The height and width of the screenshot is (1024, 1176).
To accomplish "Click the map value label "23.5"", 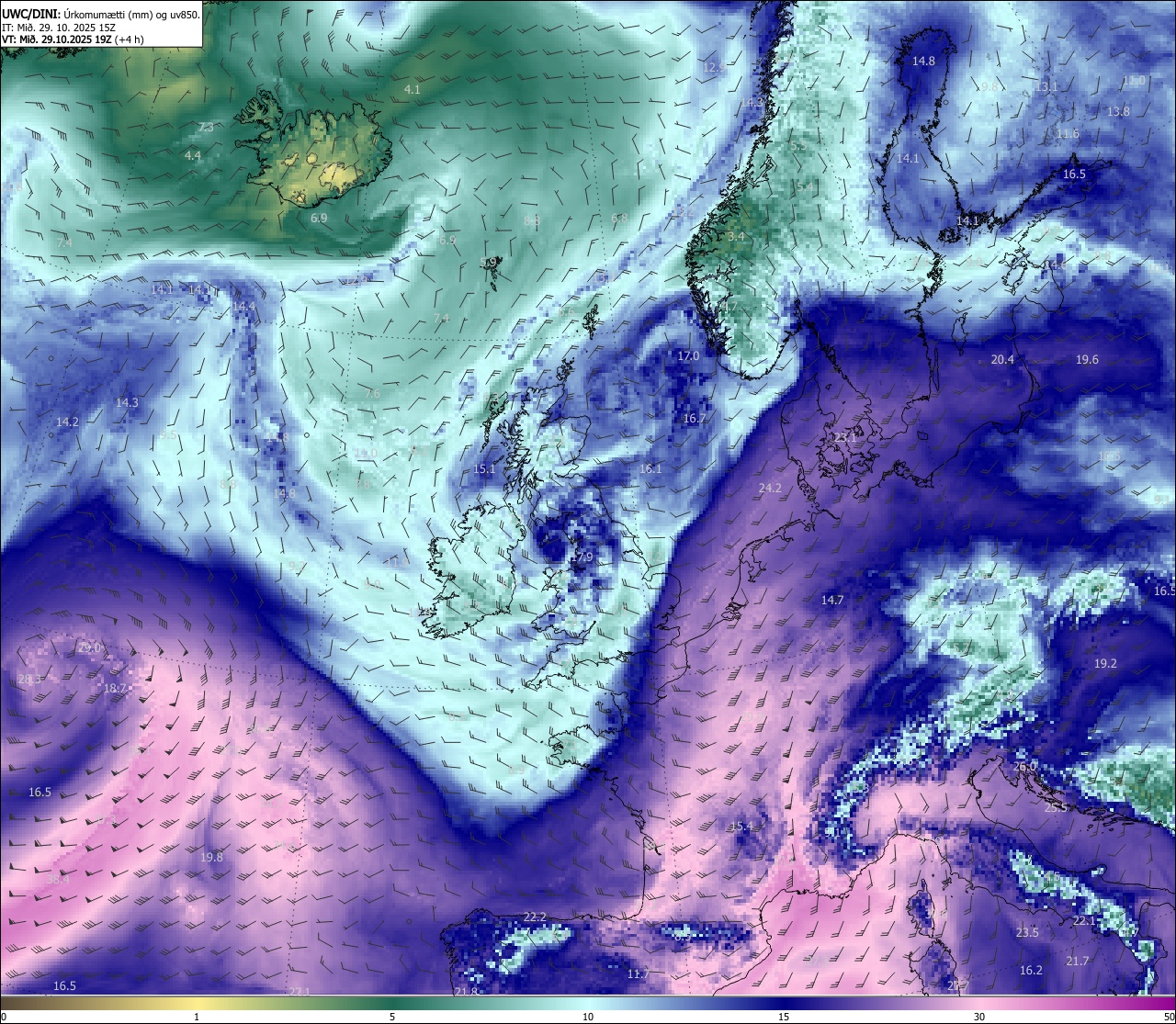I will coord(1027,932).
